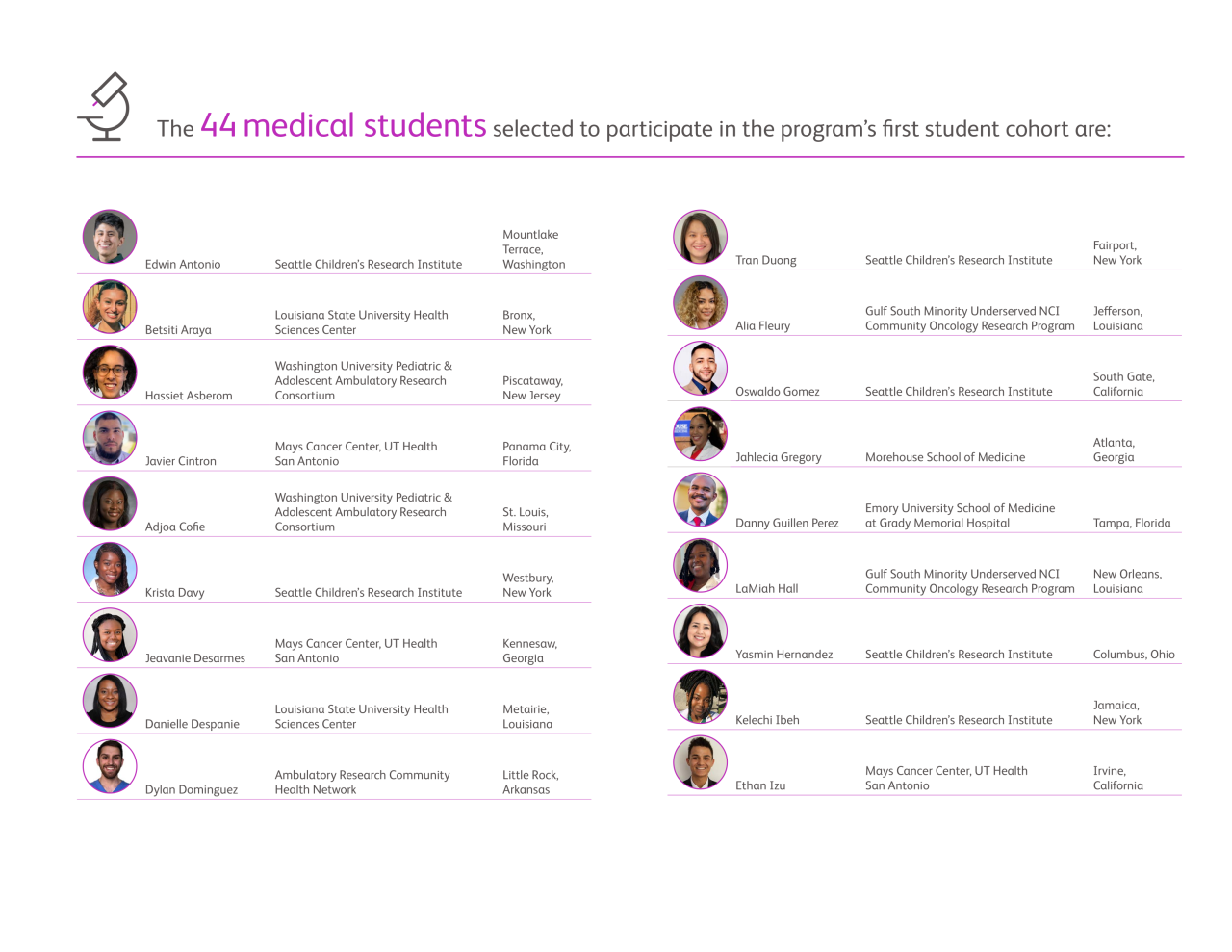Open Javier Cintron's portrait
This screenshot has height=952, width=1232.
(110, 438)
